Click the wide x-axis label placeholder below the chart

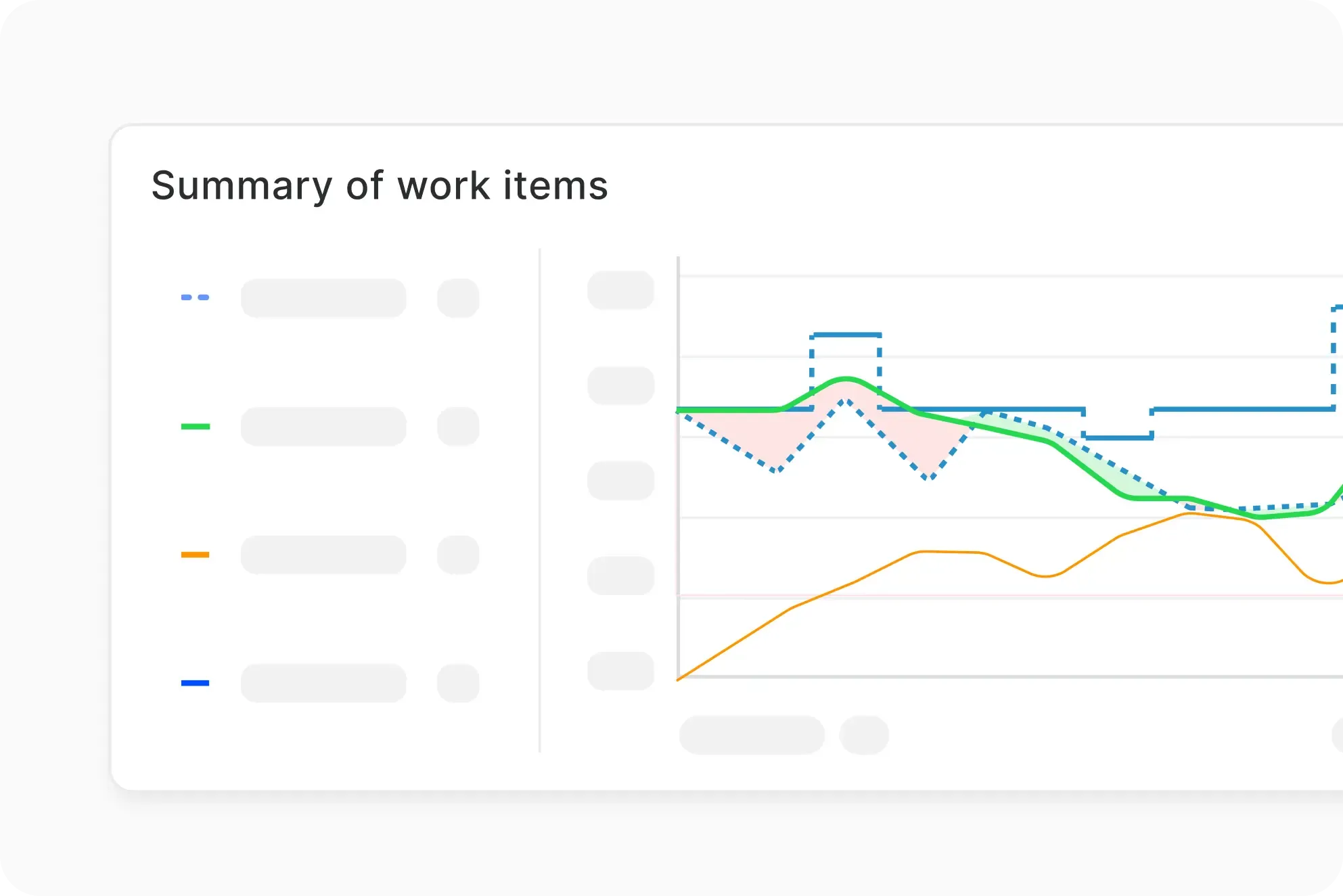752,735
